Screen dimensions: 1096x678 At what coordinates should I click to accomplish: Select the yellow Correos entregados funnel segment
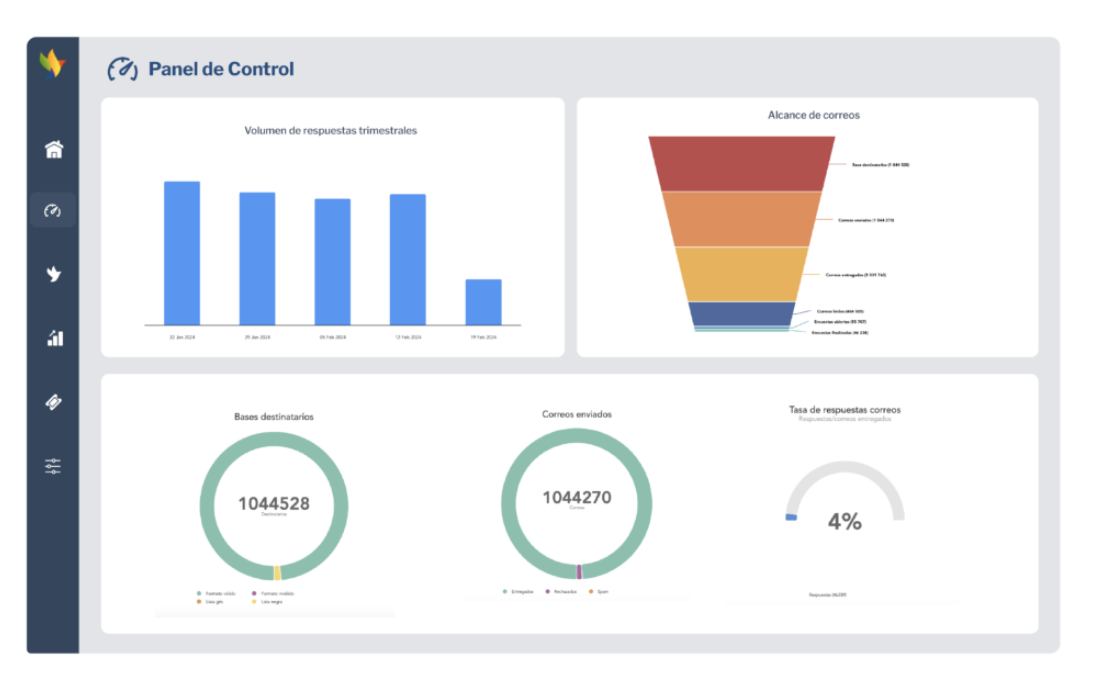(741, 274)
